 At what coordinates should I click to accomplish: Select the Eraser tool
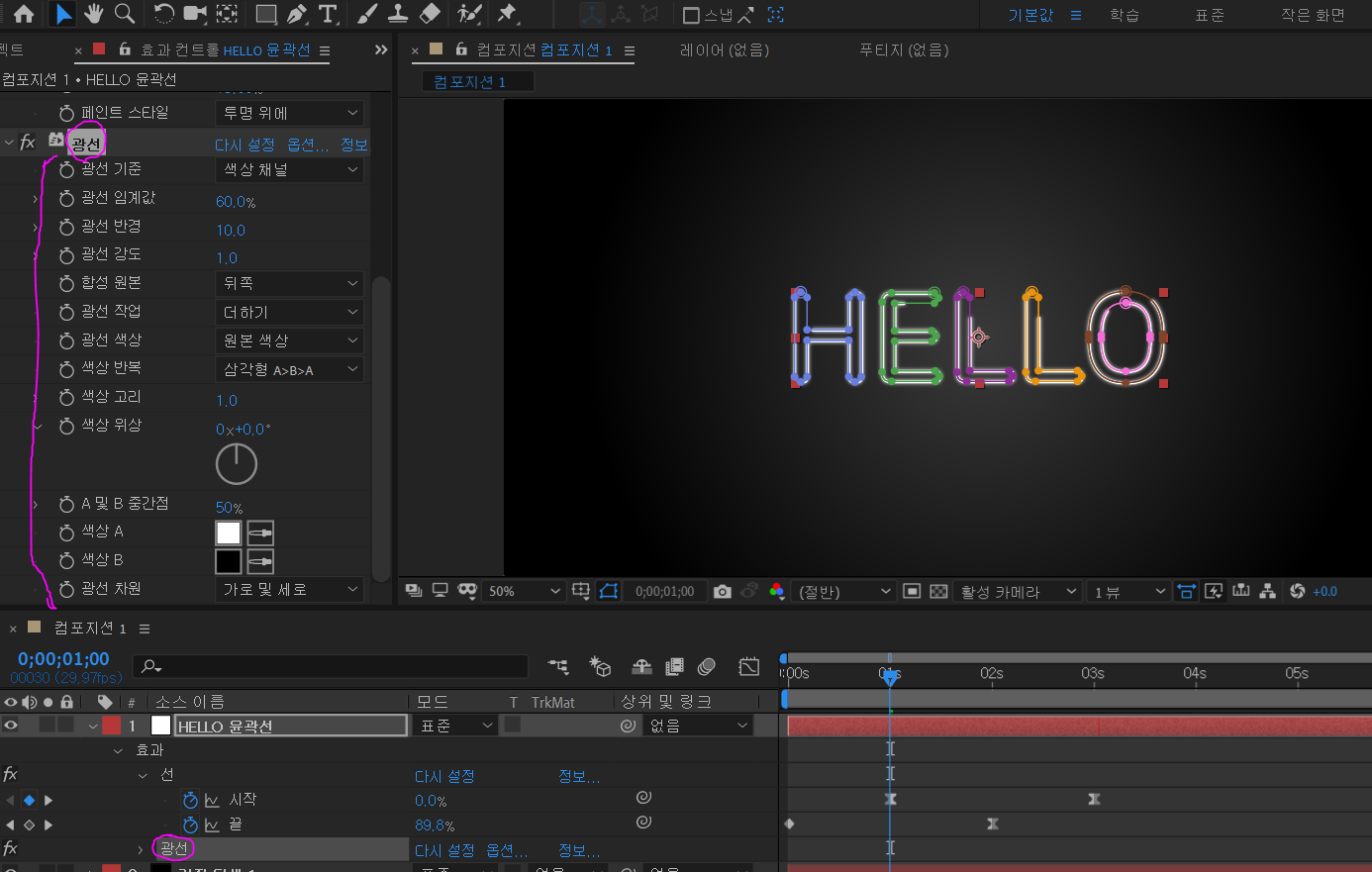(x=430, y=14)
